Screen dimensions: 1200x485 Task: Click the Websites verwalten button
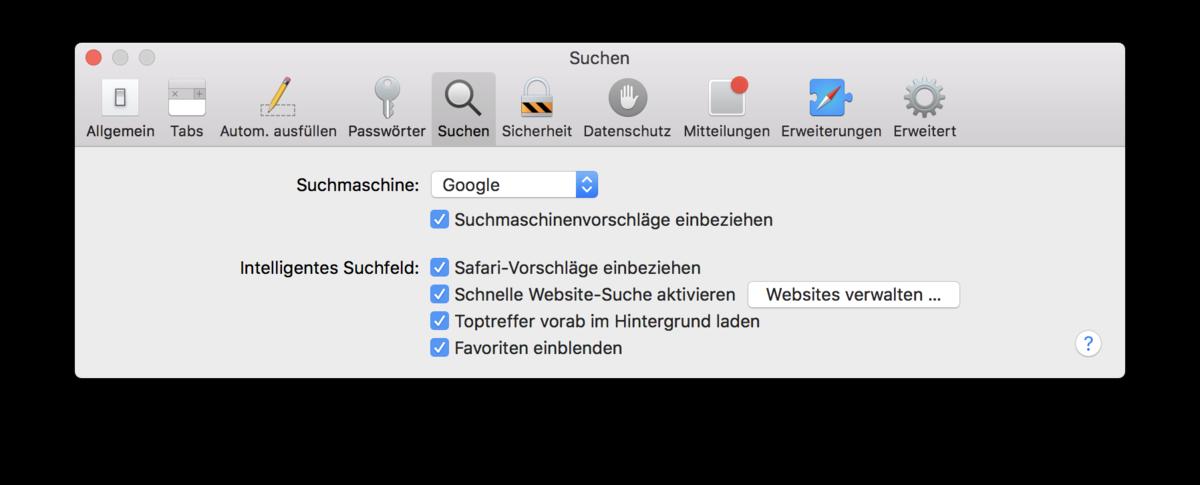point(853,295)
